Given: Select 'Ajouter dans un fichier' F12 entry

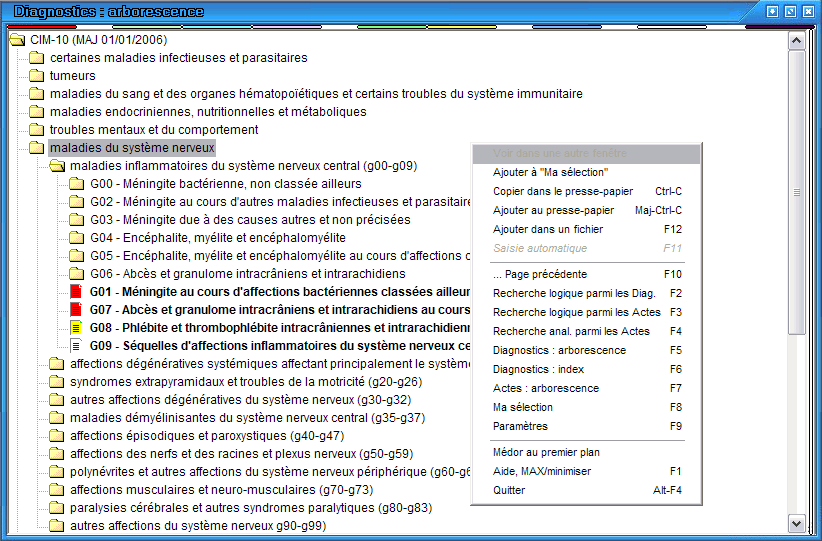Looking at the screenshot, I should click(586, 229).
